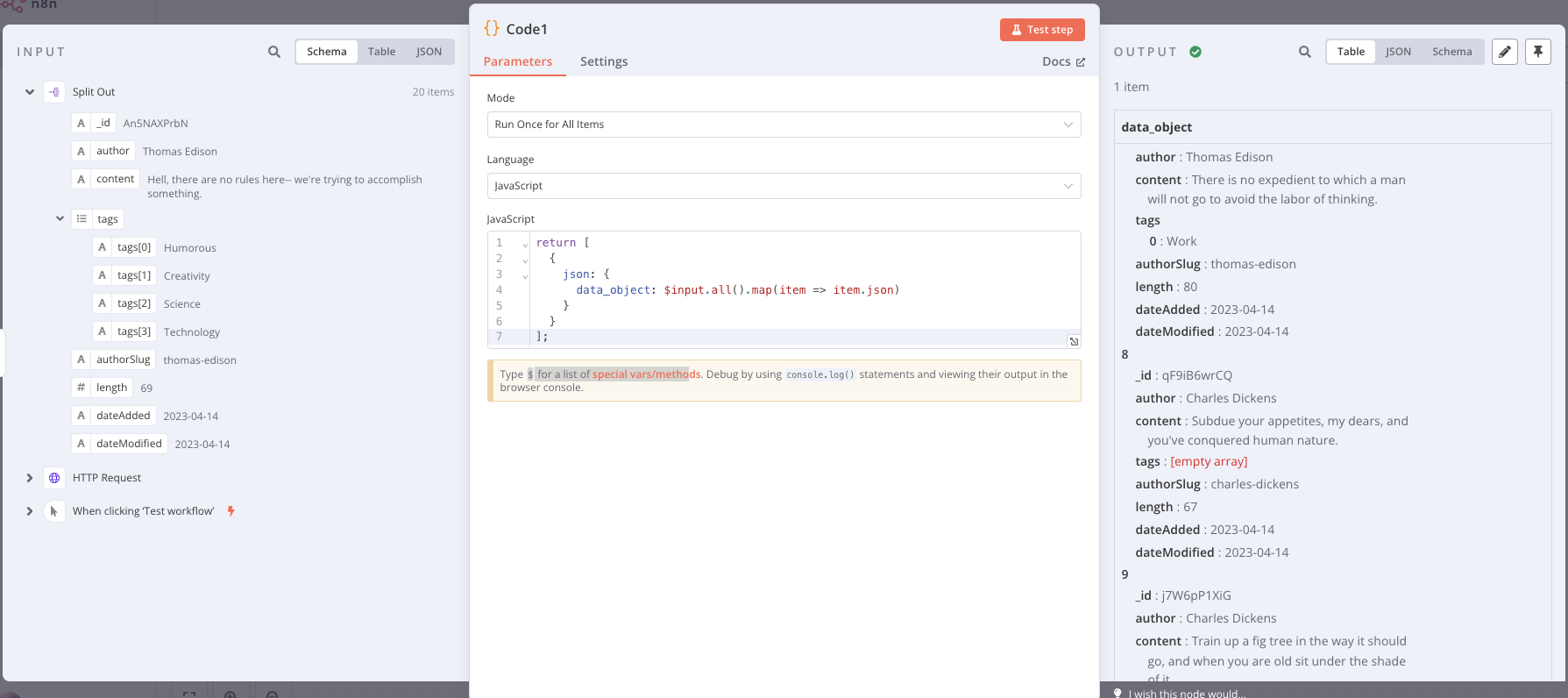Open the Settings tab

pos(604,61)
